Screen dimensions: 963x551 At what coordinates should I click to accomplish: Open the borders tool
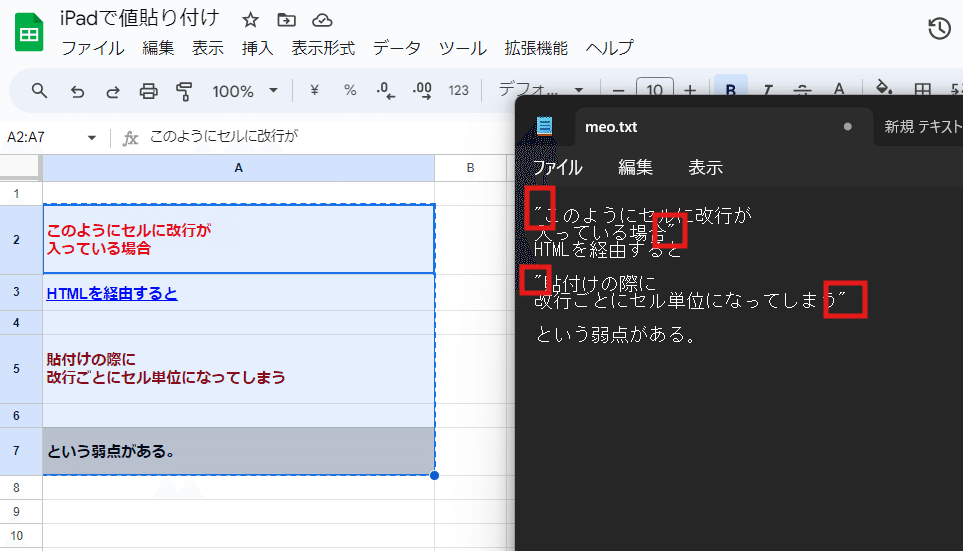[922, 89]
